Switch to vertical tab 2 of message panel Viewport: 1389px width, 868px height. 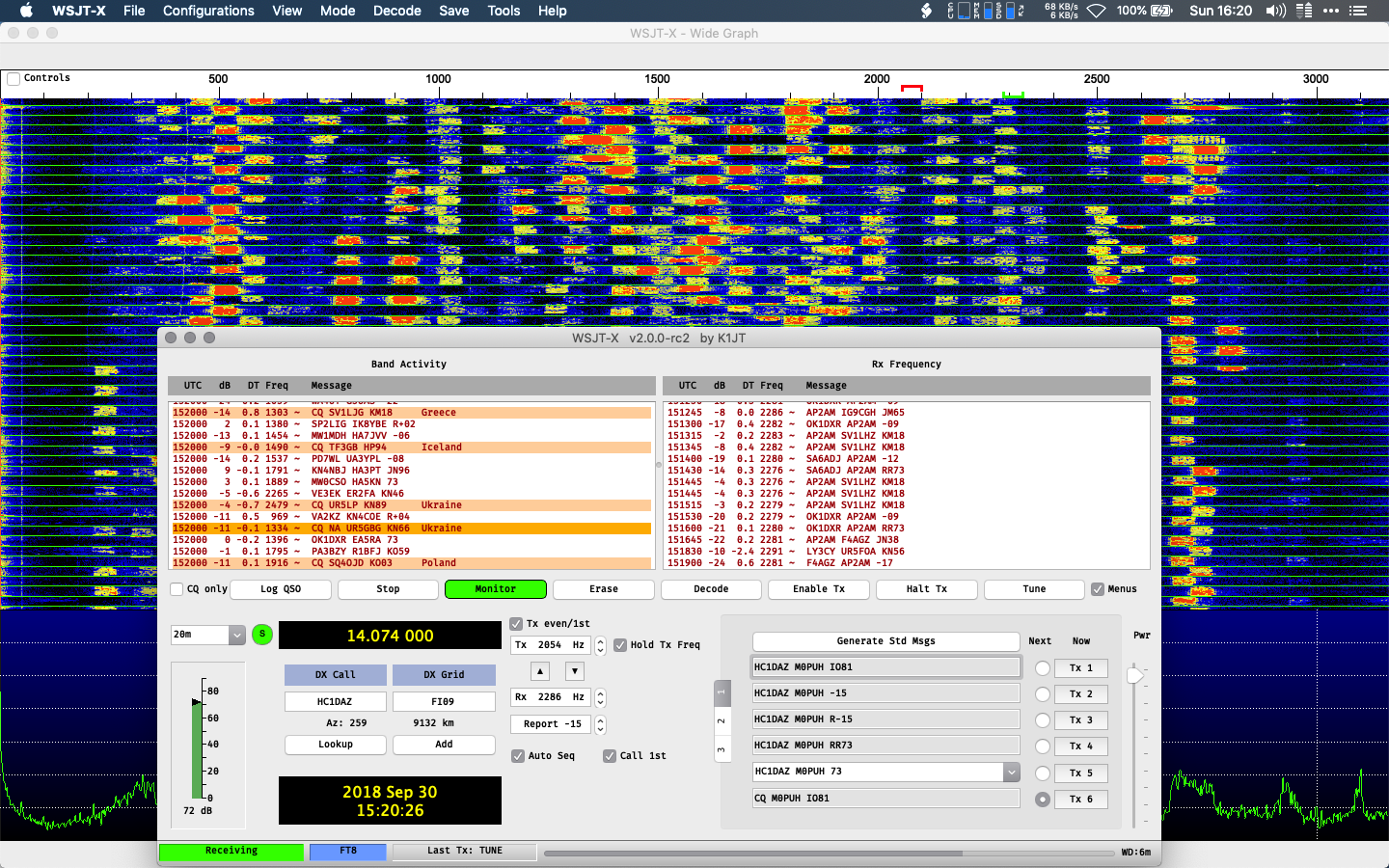pyautogui.click(x=721, y=721)
